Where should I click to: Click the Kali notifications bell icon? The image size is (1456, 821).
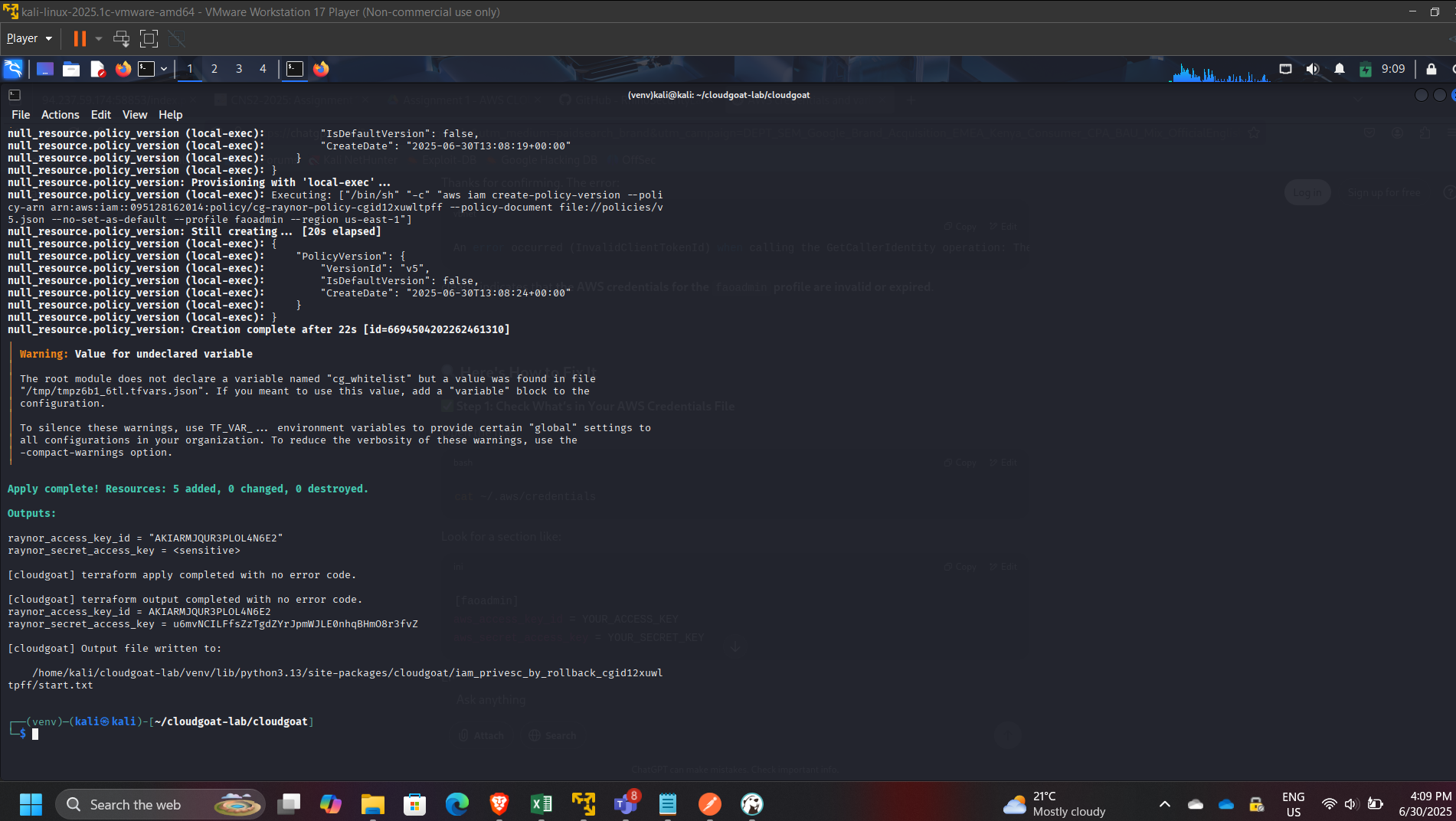[x=1339, y=69]
